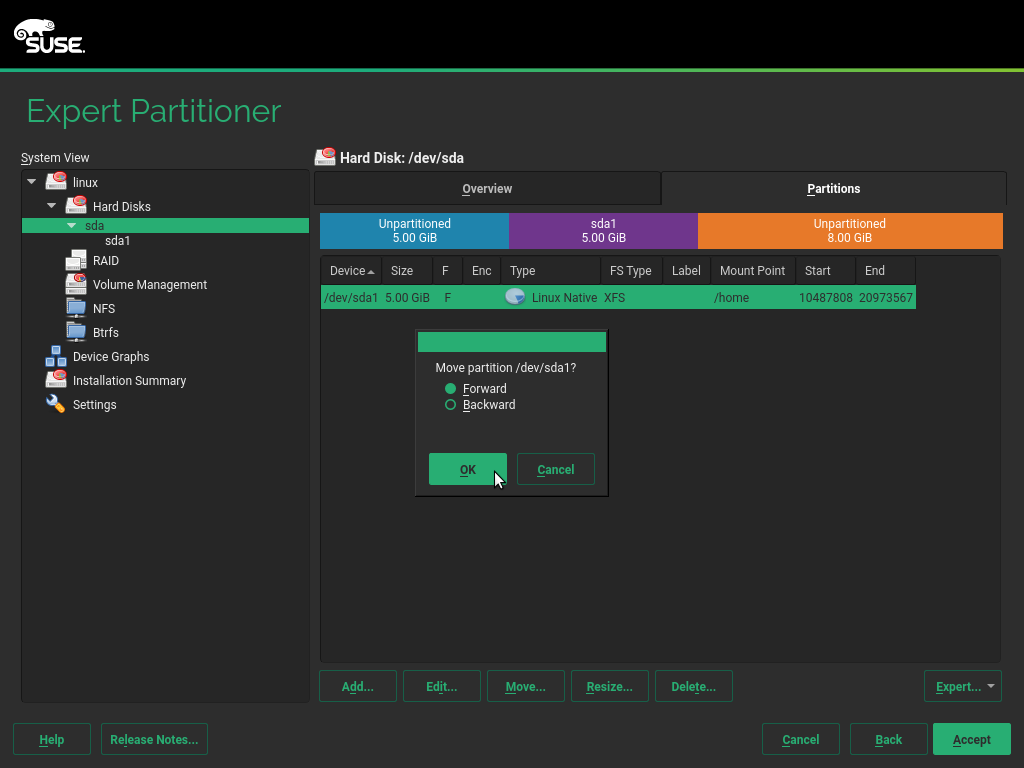Collapse the linux tree node
Image resolution: width=1024 pixels, height=768 pixels.
point(32,182)
